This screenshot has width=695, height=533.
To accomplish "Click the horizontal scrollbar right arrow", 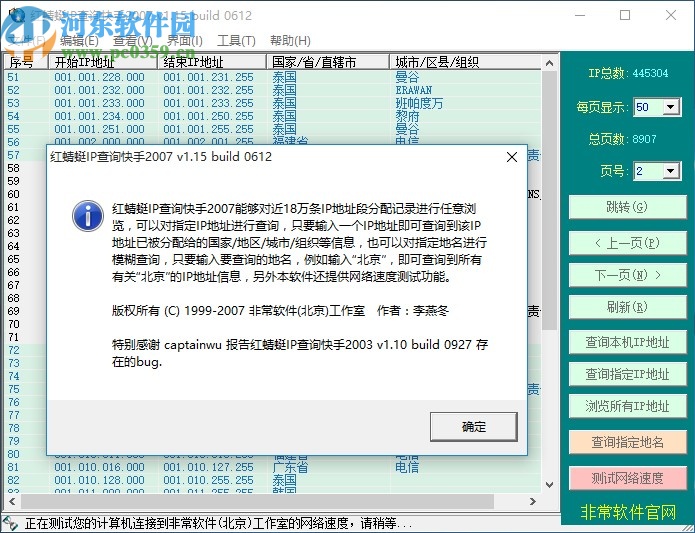I will [533, 501].
